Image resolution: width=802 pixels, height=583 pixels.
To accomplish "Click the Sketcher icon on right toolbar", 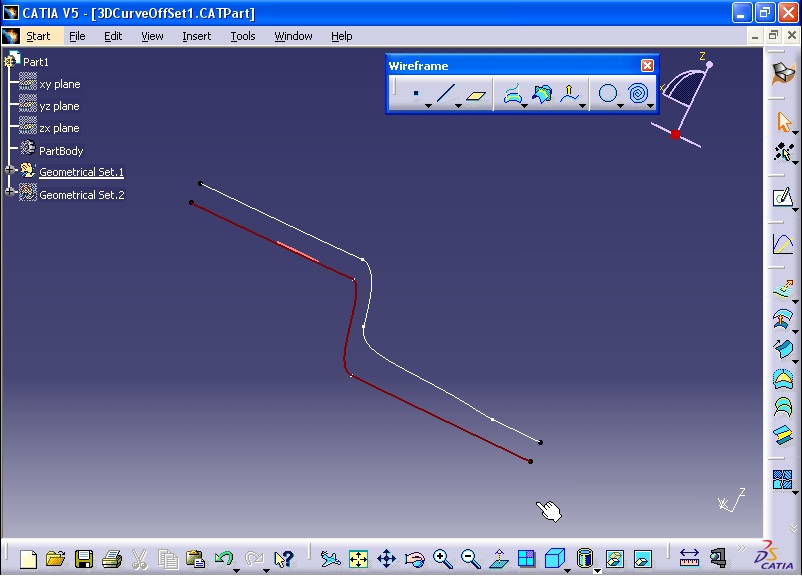I will click(783, 198).
